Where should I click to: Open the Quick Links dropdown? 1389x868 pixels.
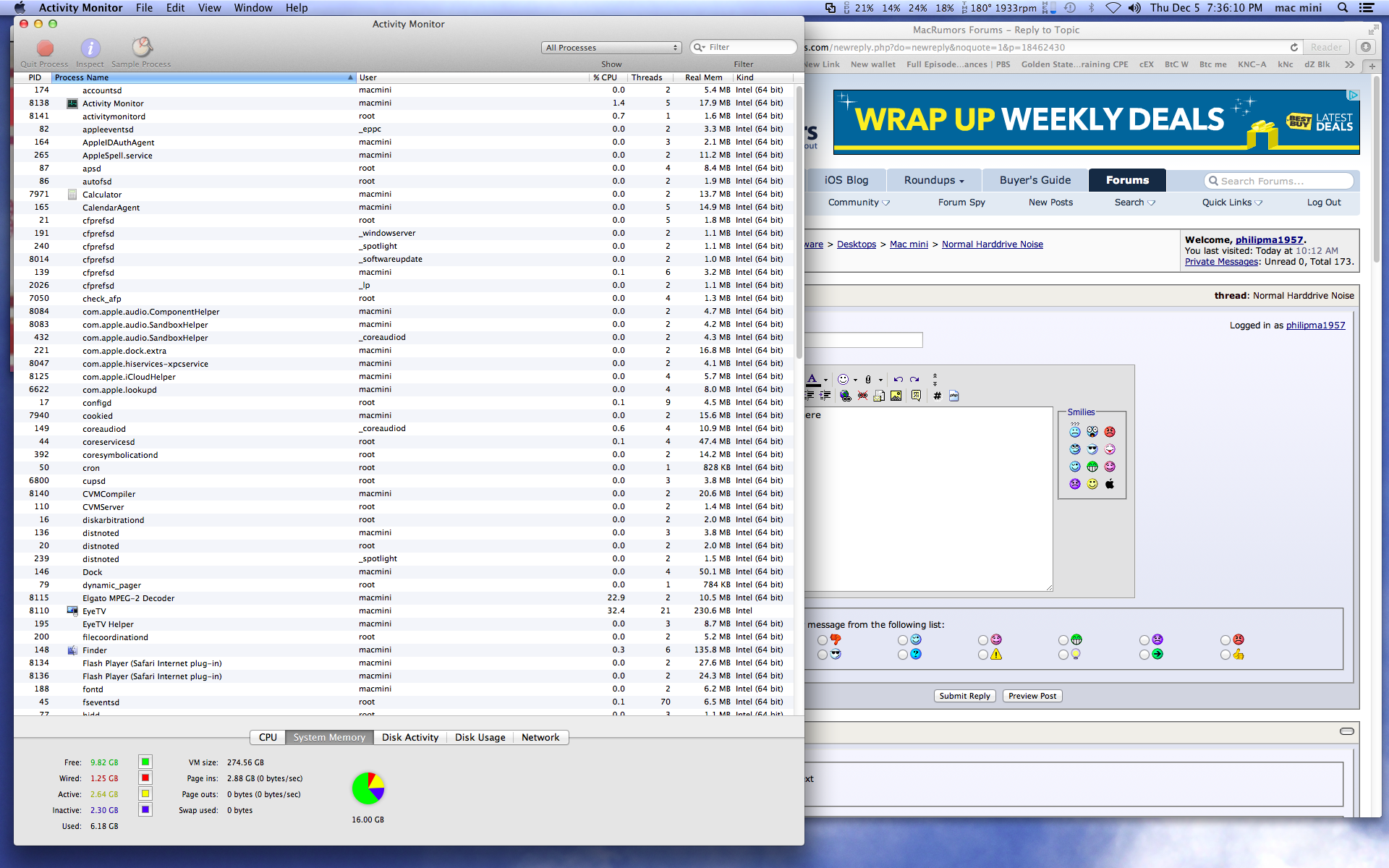coord(1232,203)
